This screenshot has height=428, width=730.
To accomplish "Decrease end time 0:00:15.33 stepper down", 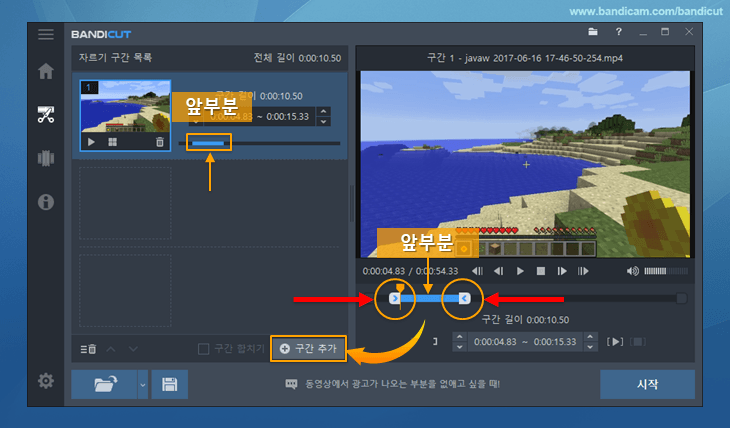I will (x=590, y=347).
